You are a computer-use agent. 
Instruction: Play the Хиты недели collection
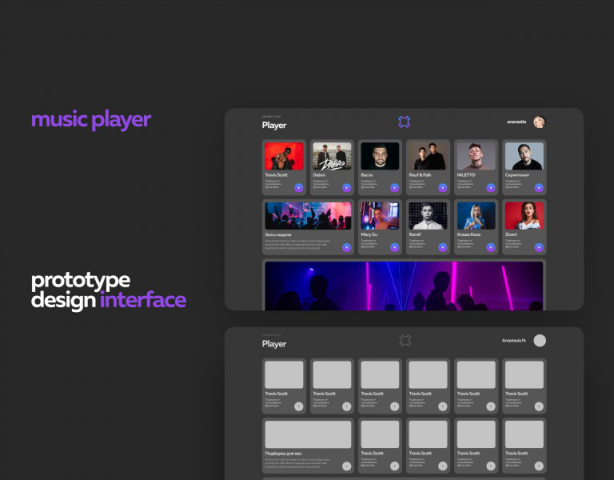click(347, 247)
